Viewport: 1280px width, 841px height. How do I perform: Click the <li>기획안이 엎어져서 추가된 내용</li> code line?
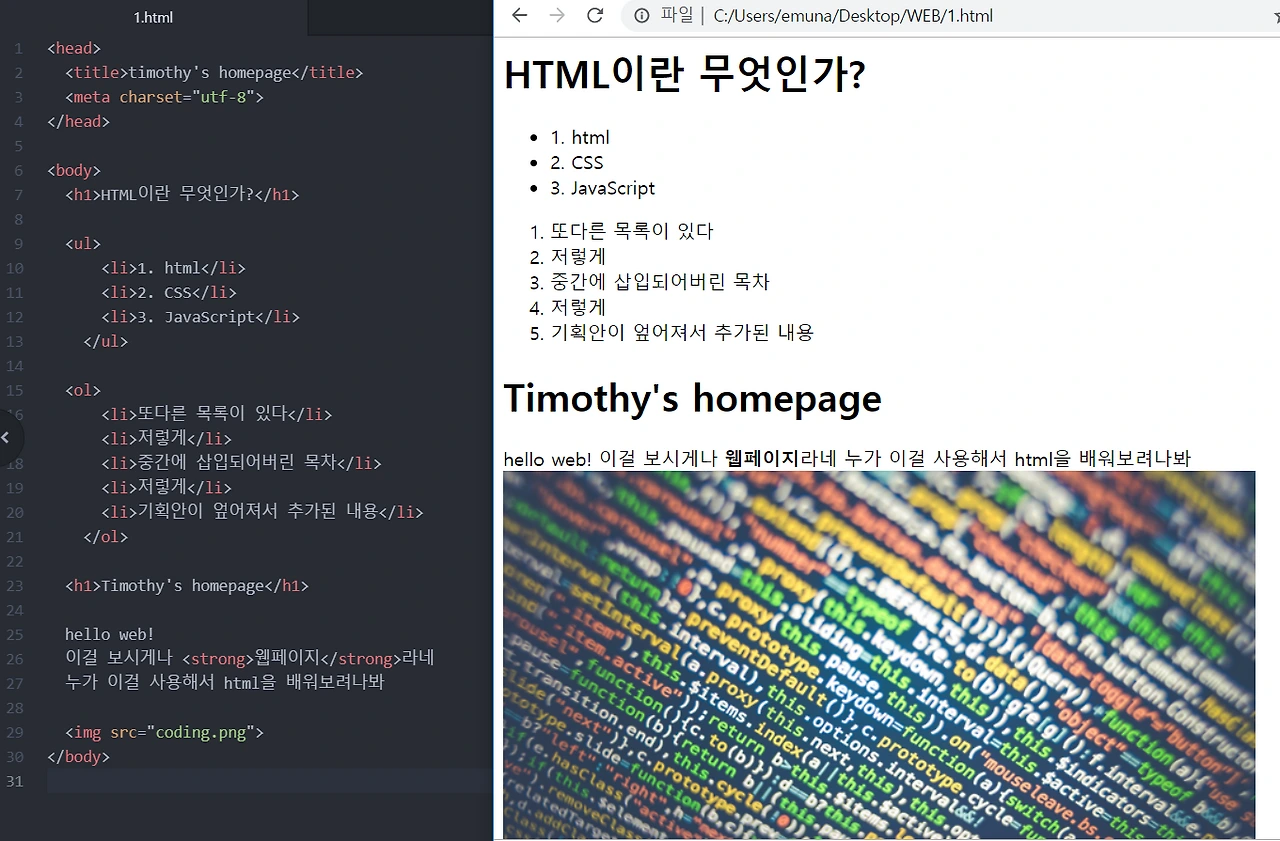click(262, 512)
